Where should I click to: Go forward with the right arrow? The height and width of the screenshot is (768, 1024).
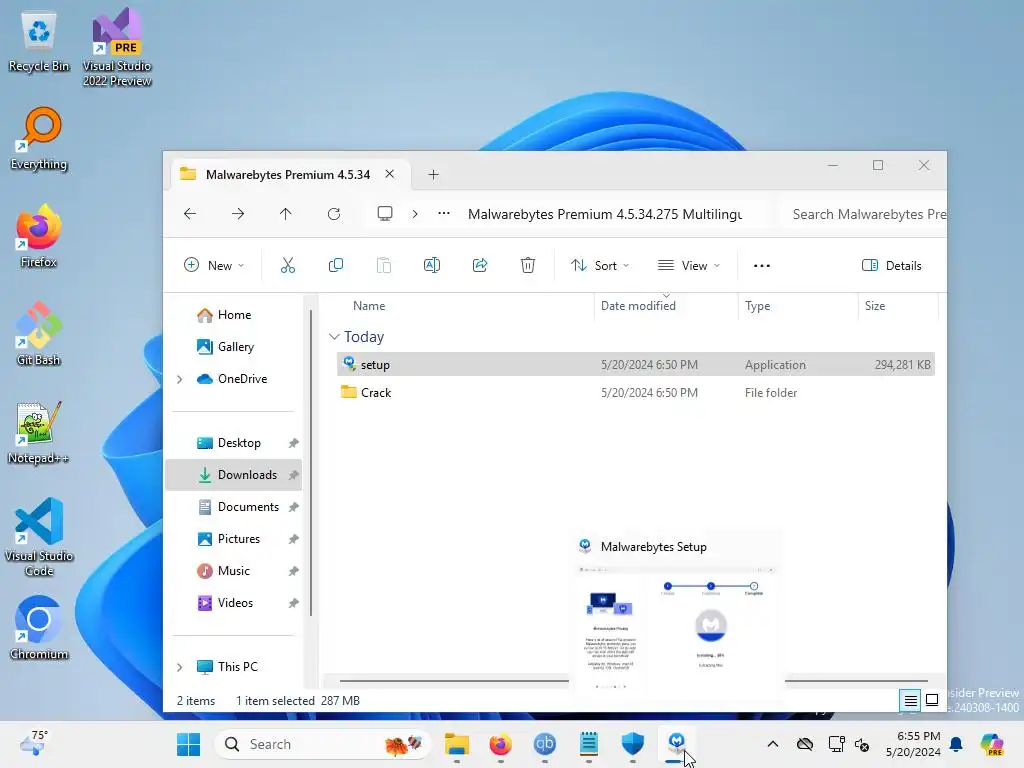coord(238,214)
